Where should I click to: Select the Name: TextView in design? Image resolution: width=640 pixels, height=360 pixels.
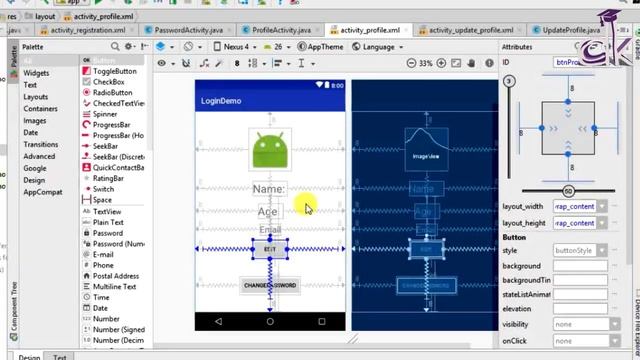[x=269, y=189]
